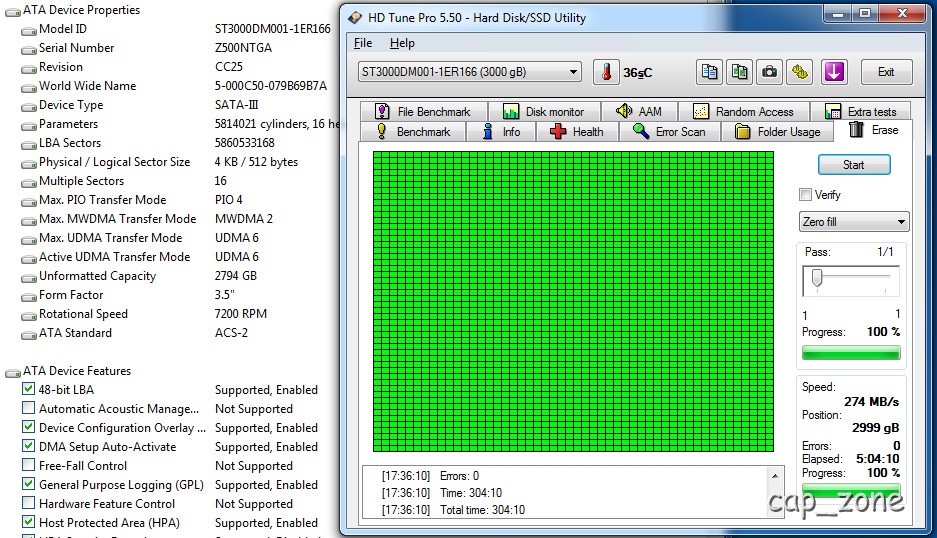Click the 36°C temperature reading

[638, 73]
